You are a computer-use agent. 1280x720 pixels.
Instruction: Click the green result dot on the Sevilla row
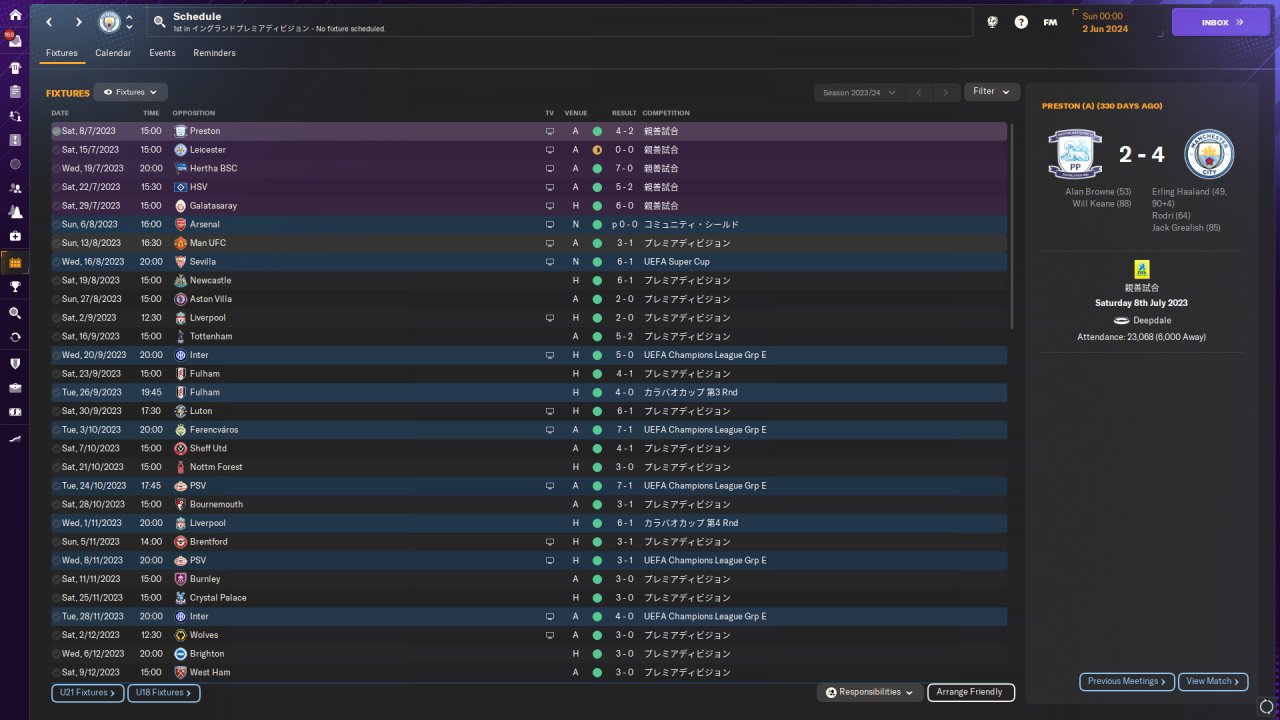[x=597, y=262]
